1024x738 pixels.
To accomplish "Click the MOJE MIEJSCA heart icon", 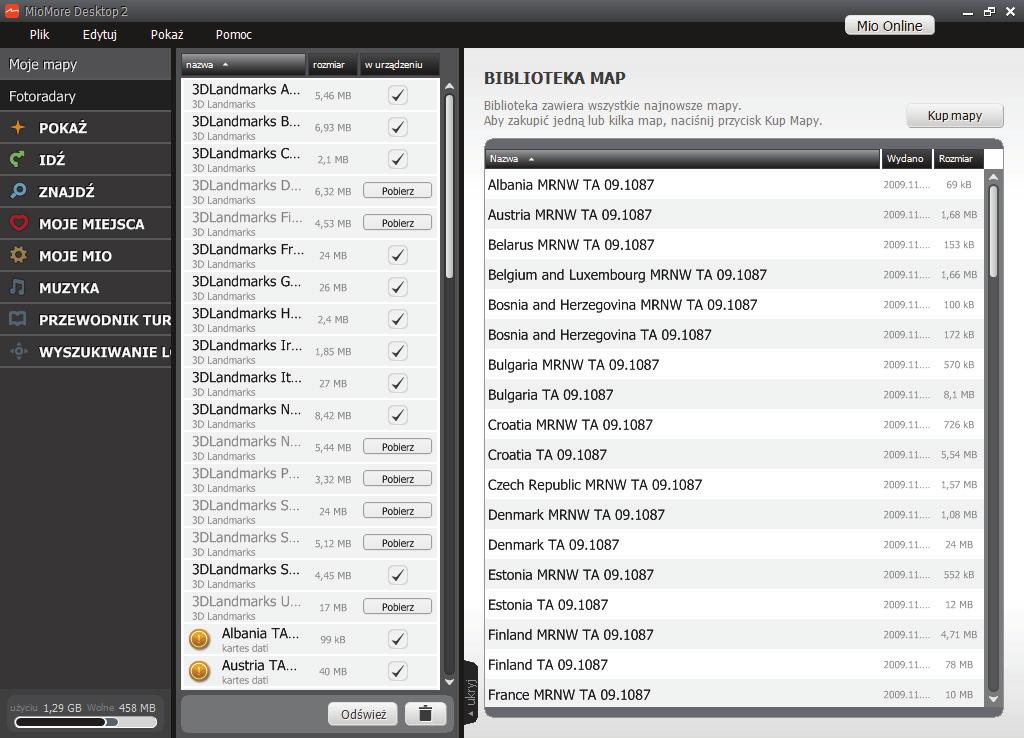I will point(18,223).
